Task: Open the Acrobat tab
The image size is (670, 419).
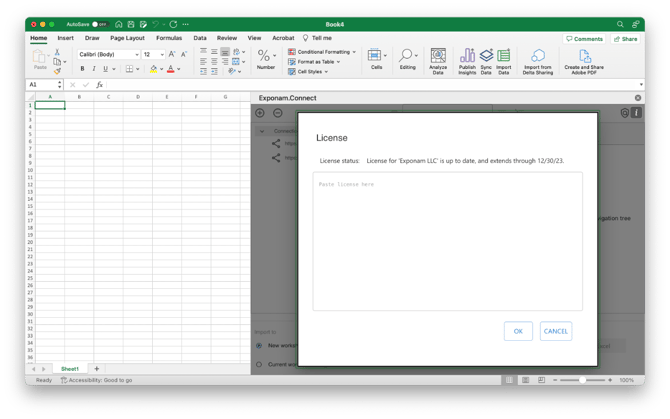Action: [283, 38]
